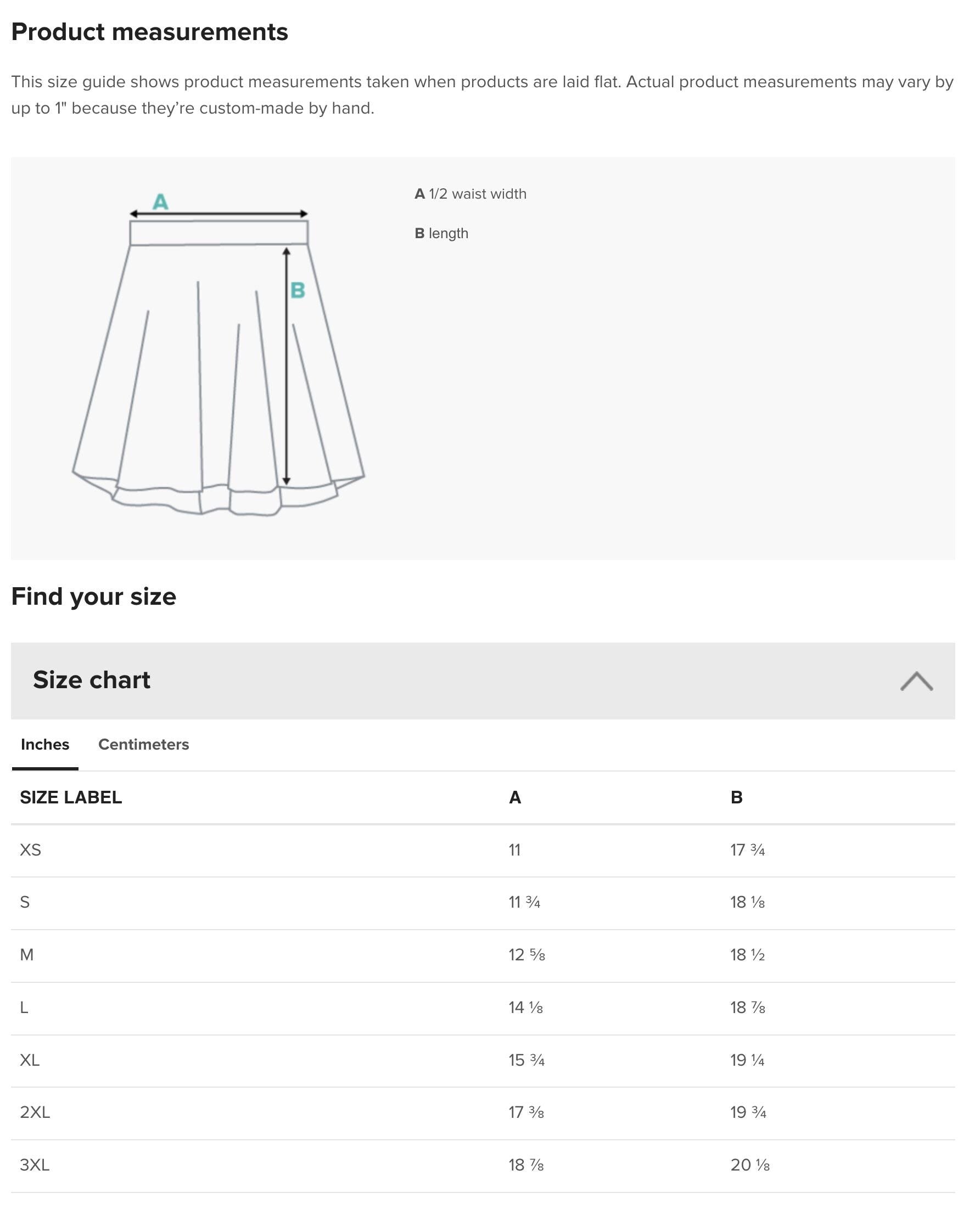
Task: Click the Product measurements heading
Action: click(x=150, y=32)
